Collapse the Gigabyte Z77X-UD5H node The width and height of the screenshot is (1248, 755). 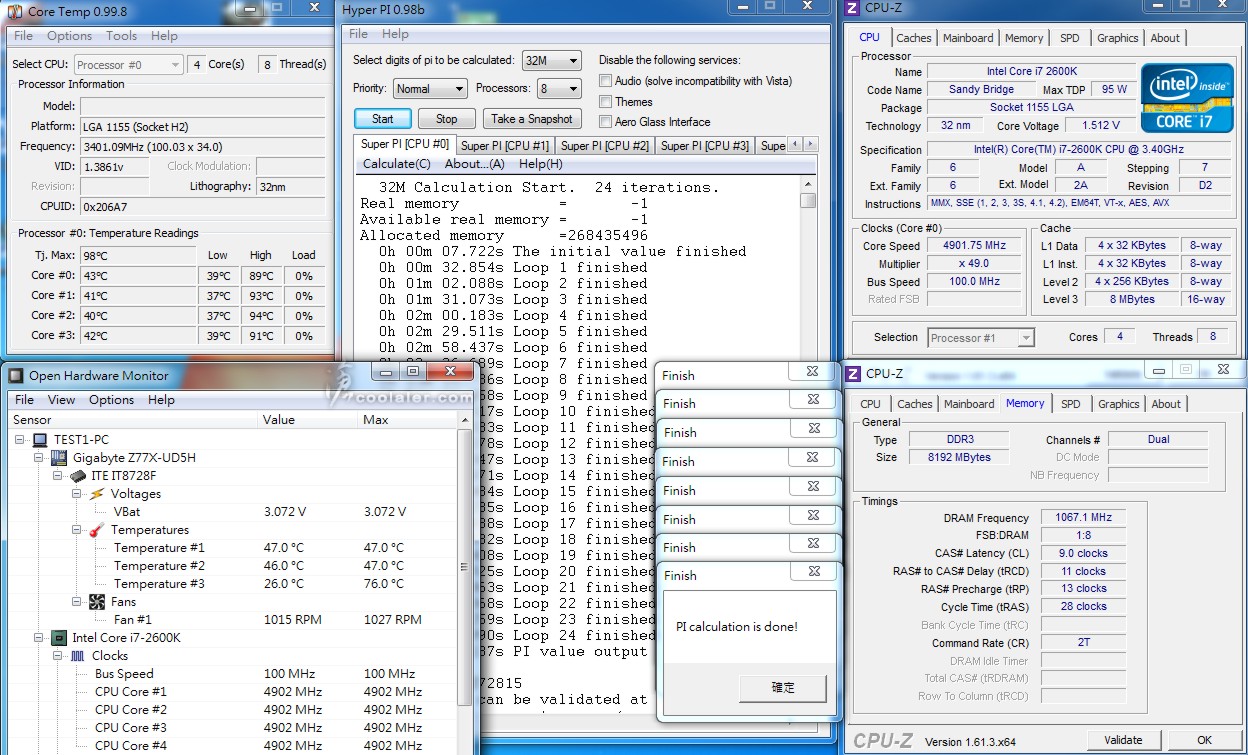[x=40, y=458]
